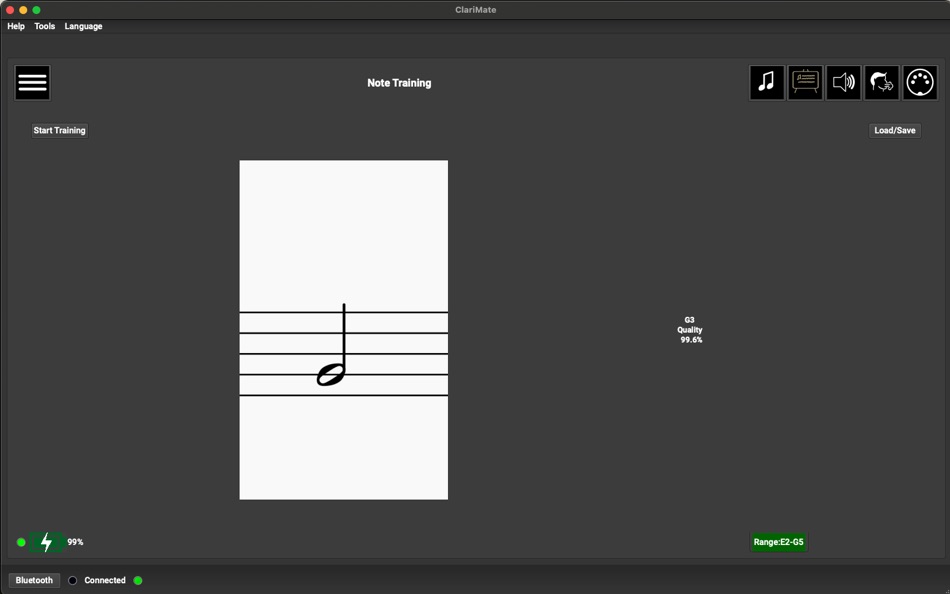Click the Load/Save button
This screenshot has height=594, width=950.
[x=895, y=130]
